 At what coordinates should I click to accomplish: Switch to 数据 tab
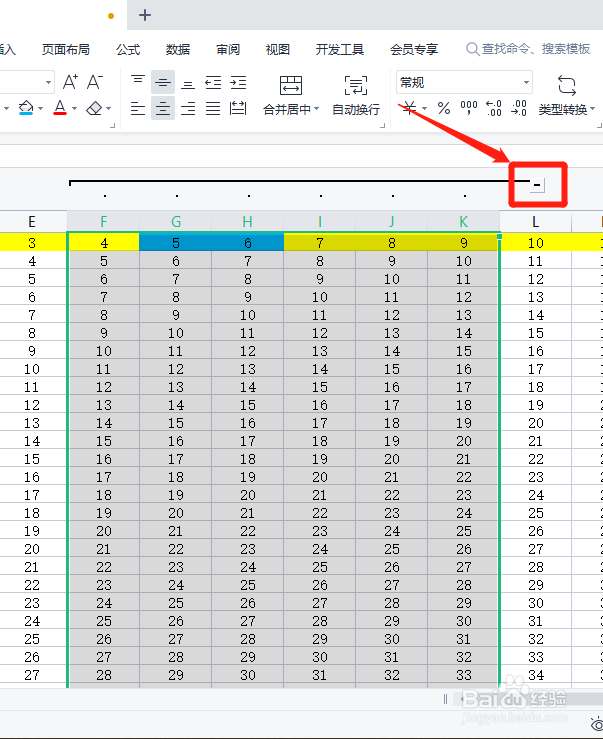tap(178, 49)
